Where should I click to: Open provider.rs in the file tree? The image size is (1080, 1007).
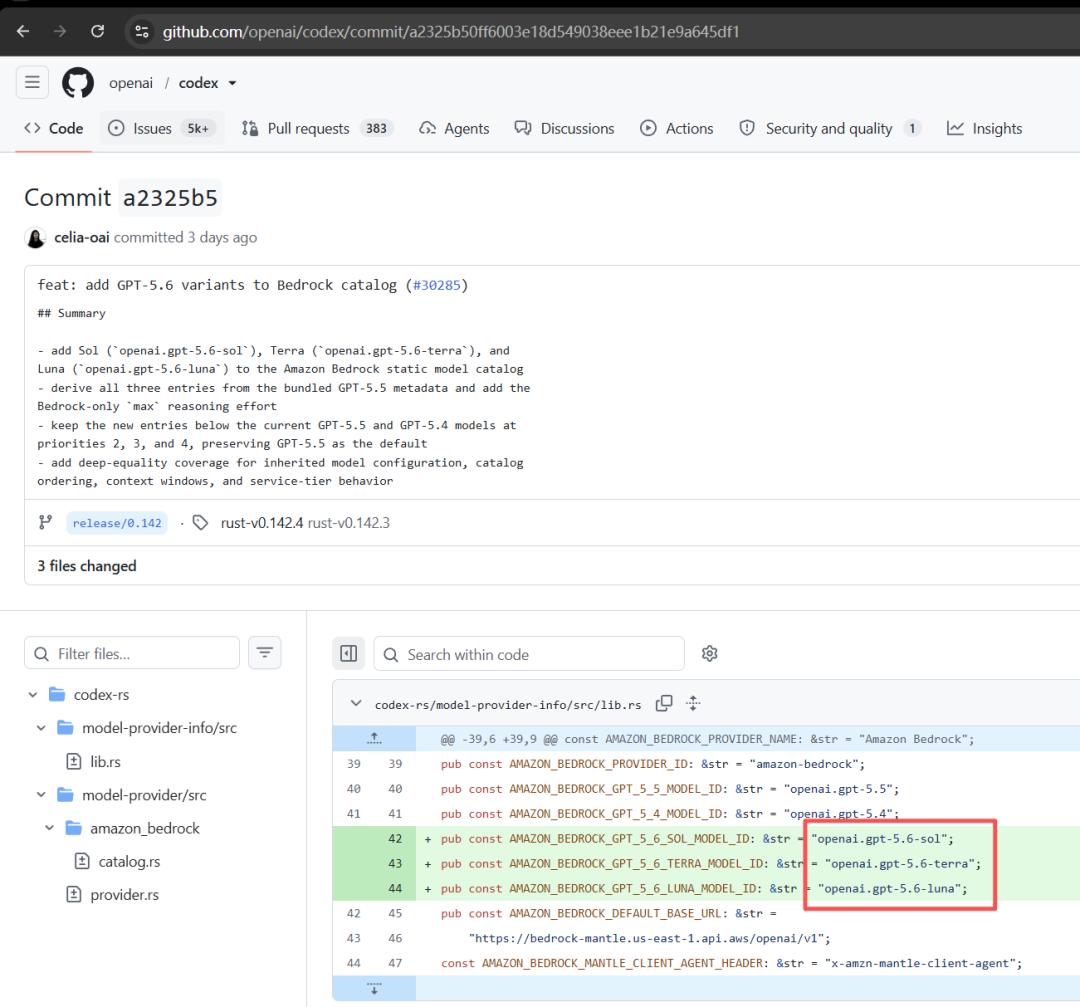(x=124, y=895)
